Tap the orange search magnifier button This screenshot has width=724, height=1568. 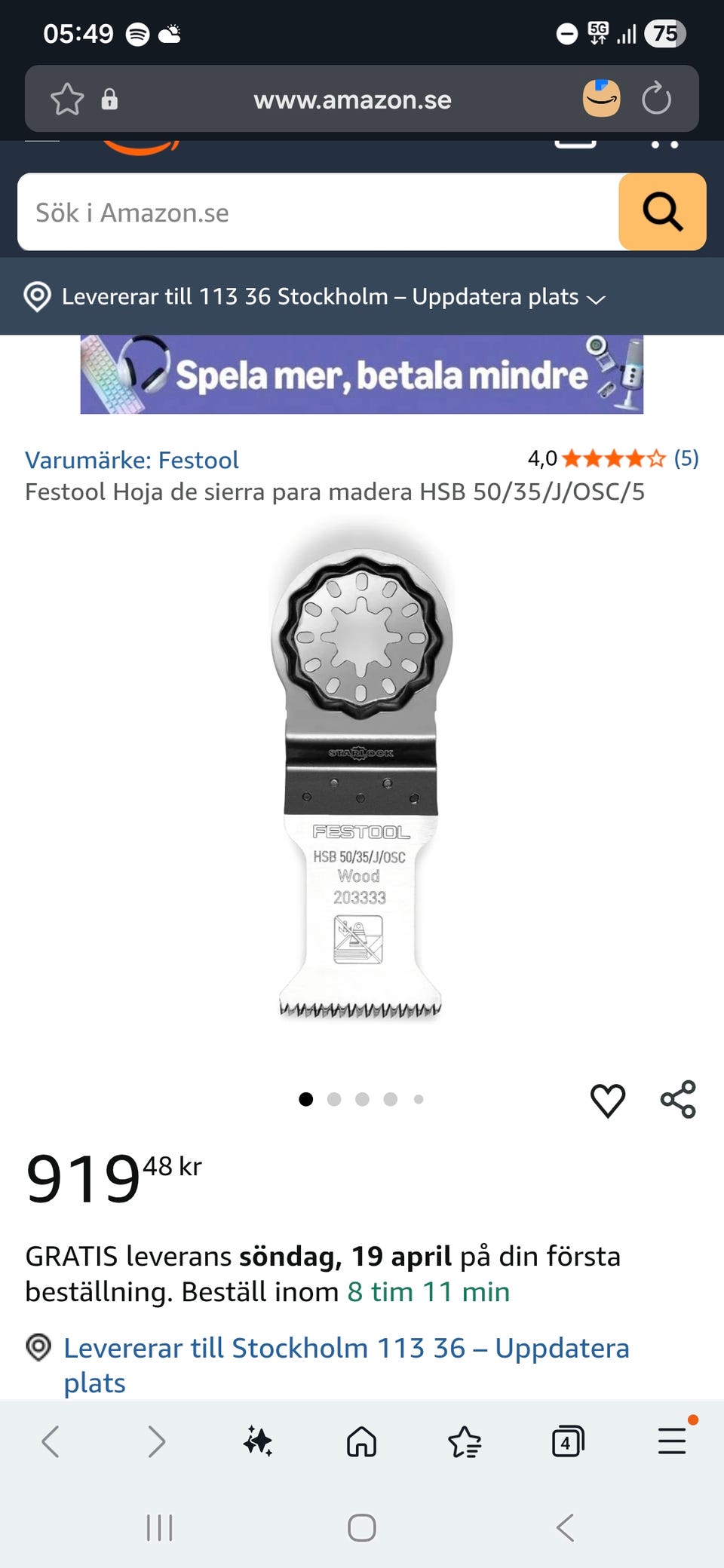[662, 212]
